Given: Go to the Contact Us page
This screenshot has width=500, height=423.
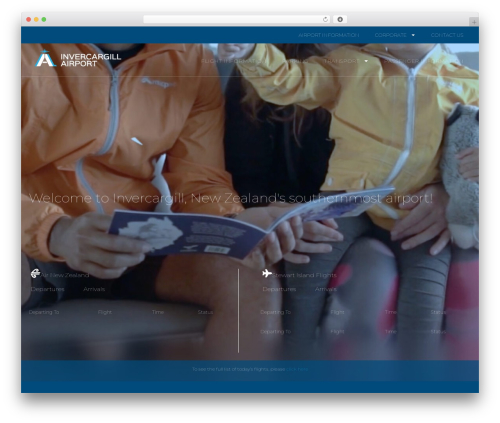Looking at the screenshot, I should 447,35.
